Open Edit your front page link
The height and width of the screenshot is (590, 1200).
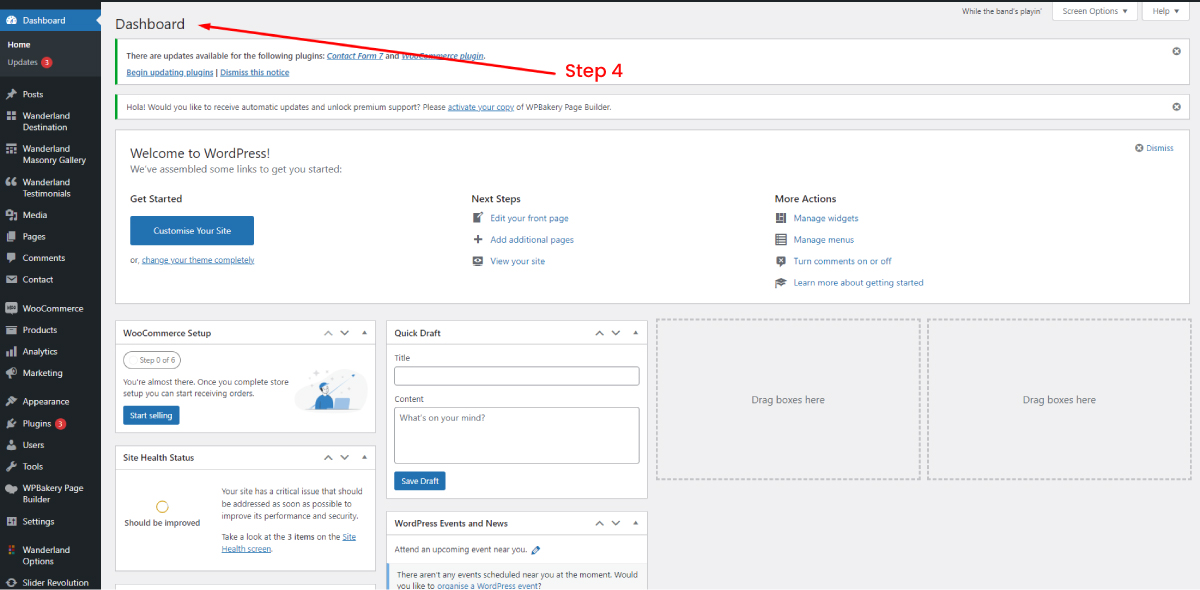[x=529, y=218]
